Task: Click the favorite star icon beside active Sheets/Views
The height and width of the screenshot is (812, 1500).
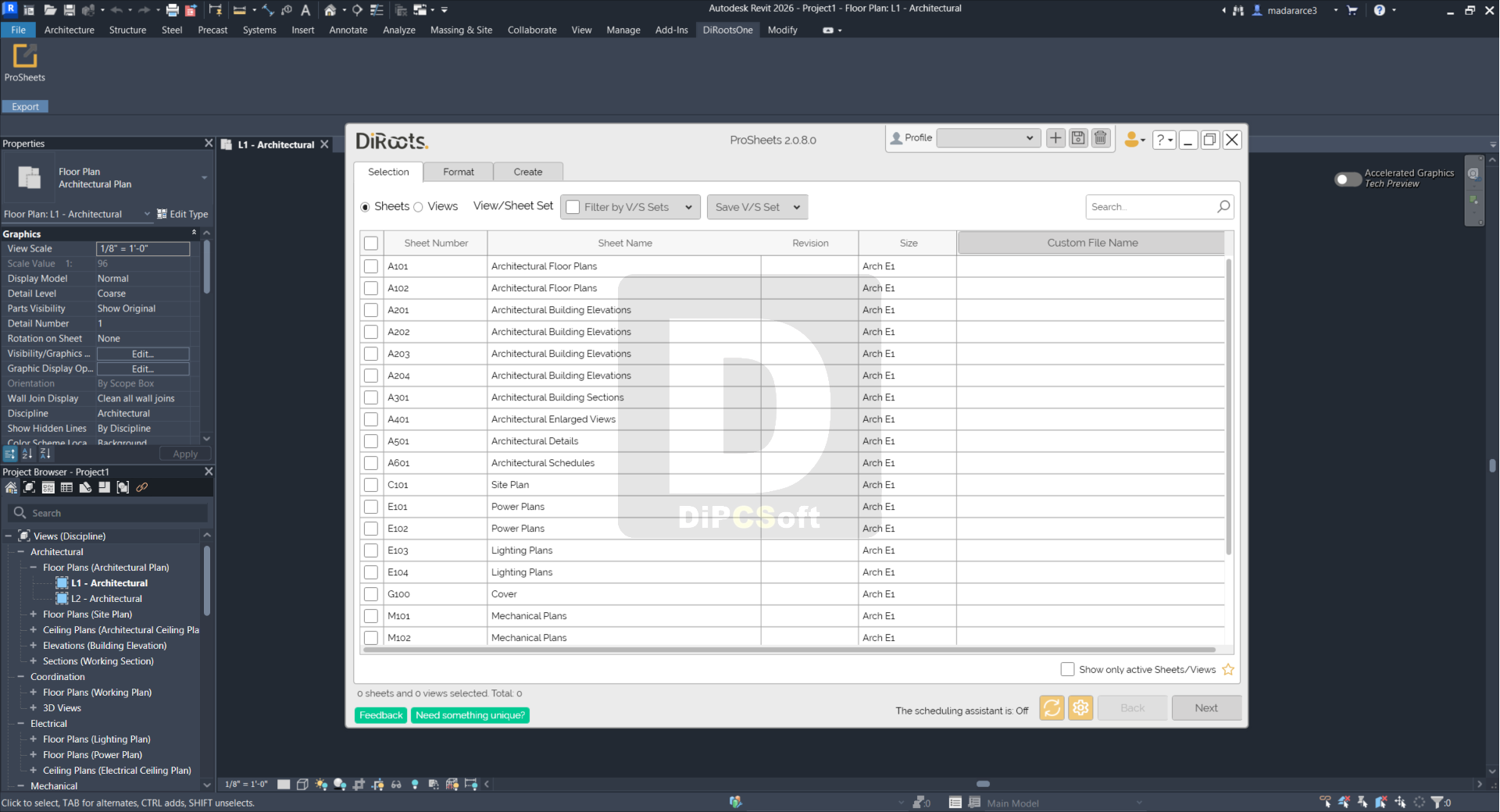Action: coord(1228,670)
